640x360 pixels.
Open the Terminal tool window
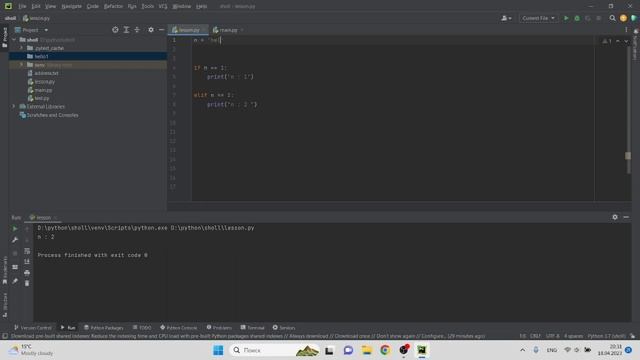tap(252, 328)
